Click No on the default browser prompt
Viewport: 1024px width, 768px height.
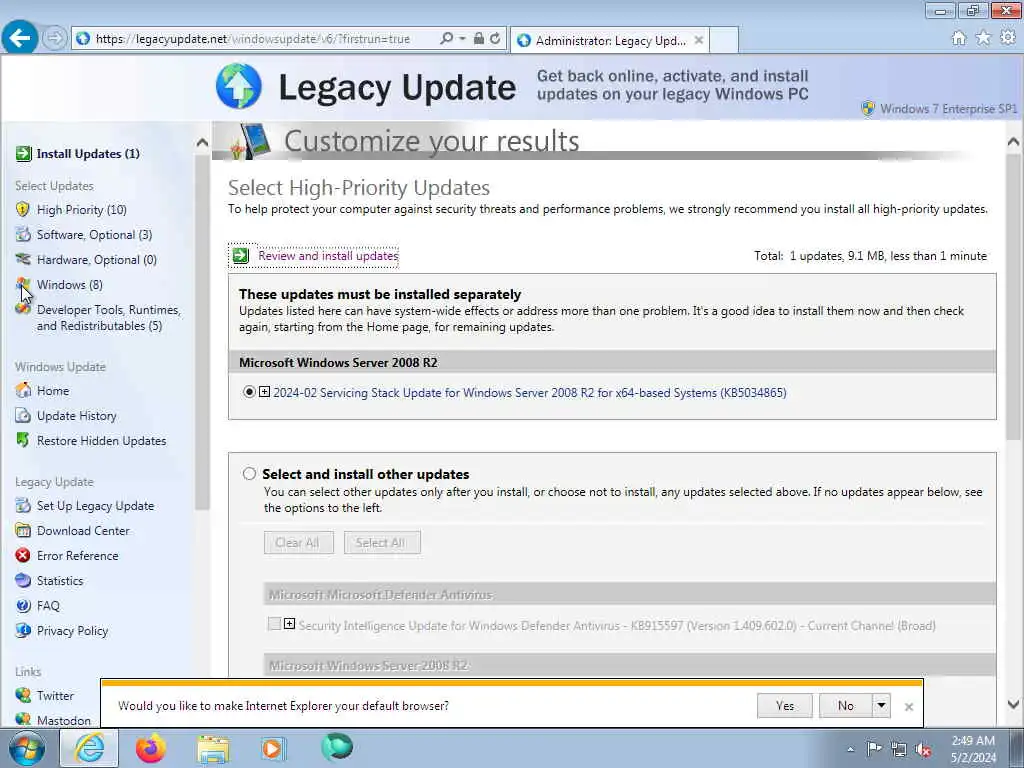[846, 705]
